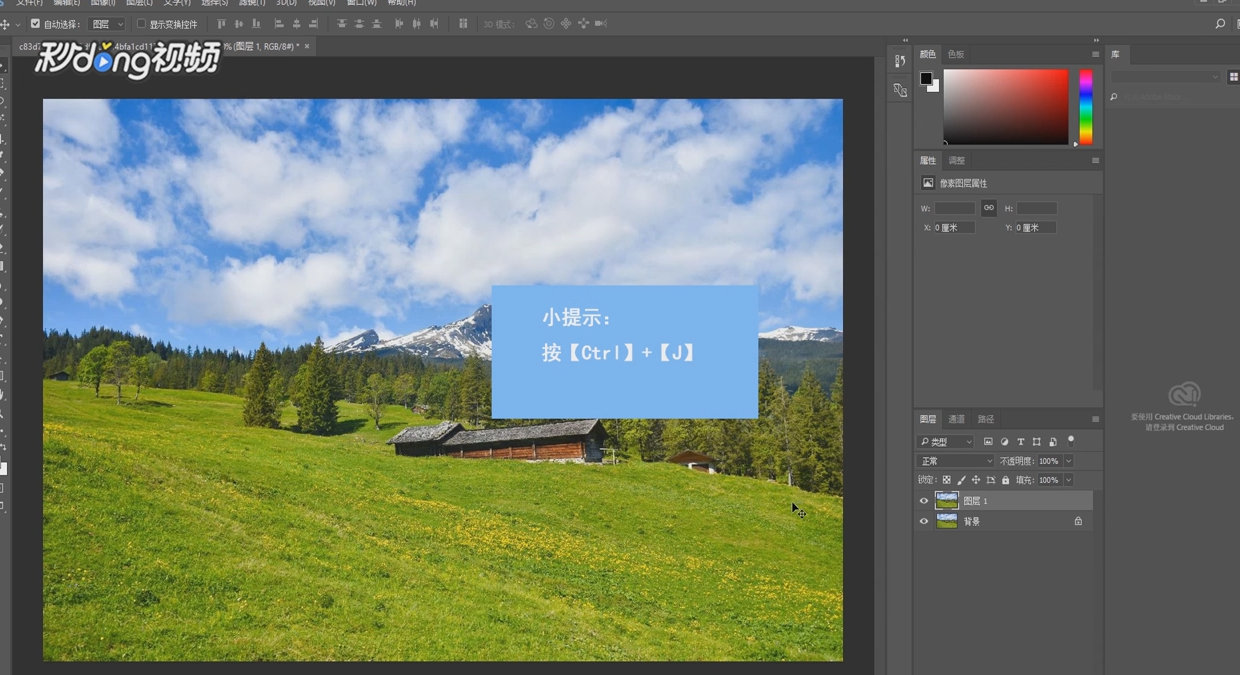Hide the 背景 layer with its eye icon

(x=924, y=521)
